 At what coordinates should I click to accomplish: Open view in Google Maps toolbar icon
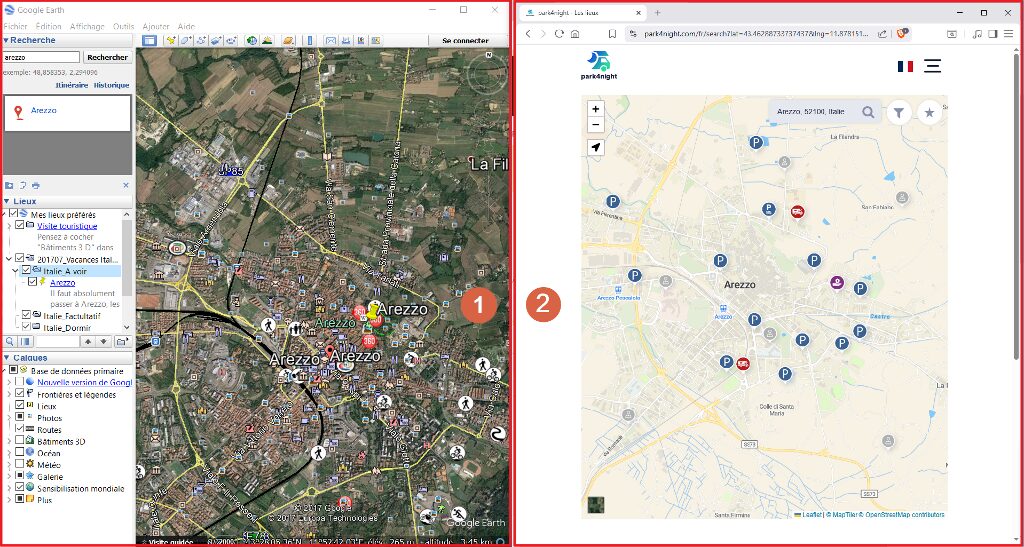[376, 40]
